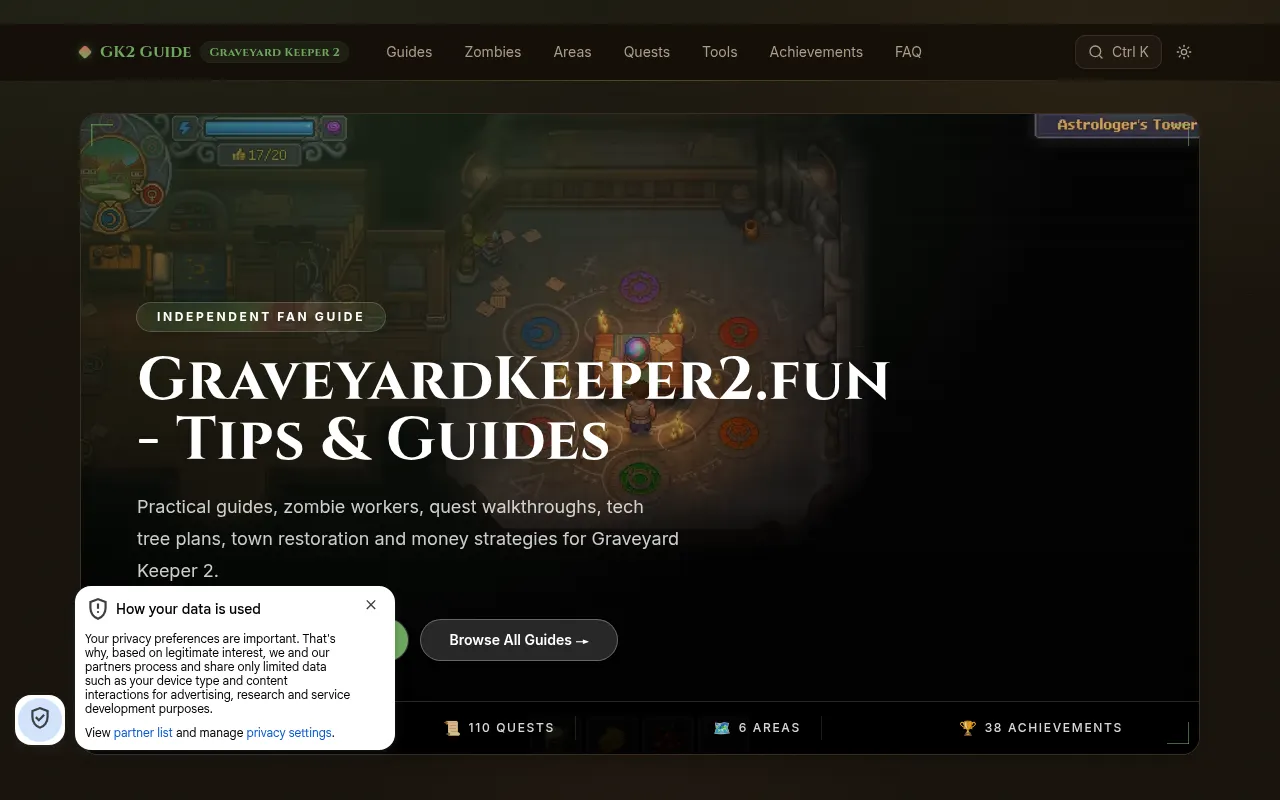The width and height of the screenshot is (1280, 800).
Task: Toggle light theme with sun icon
Action: coord(1184,52)
